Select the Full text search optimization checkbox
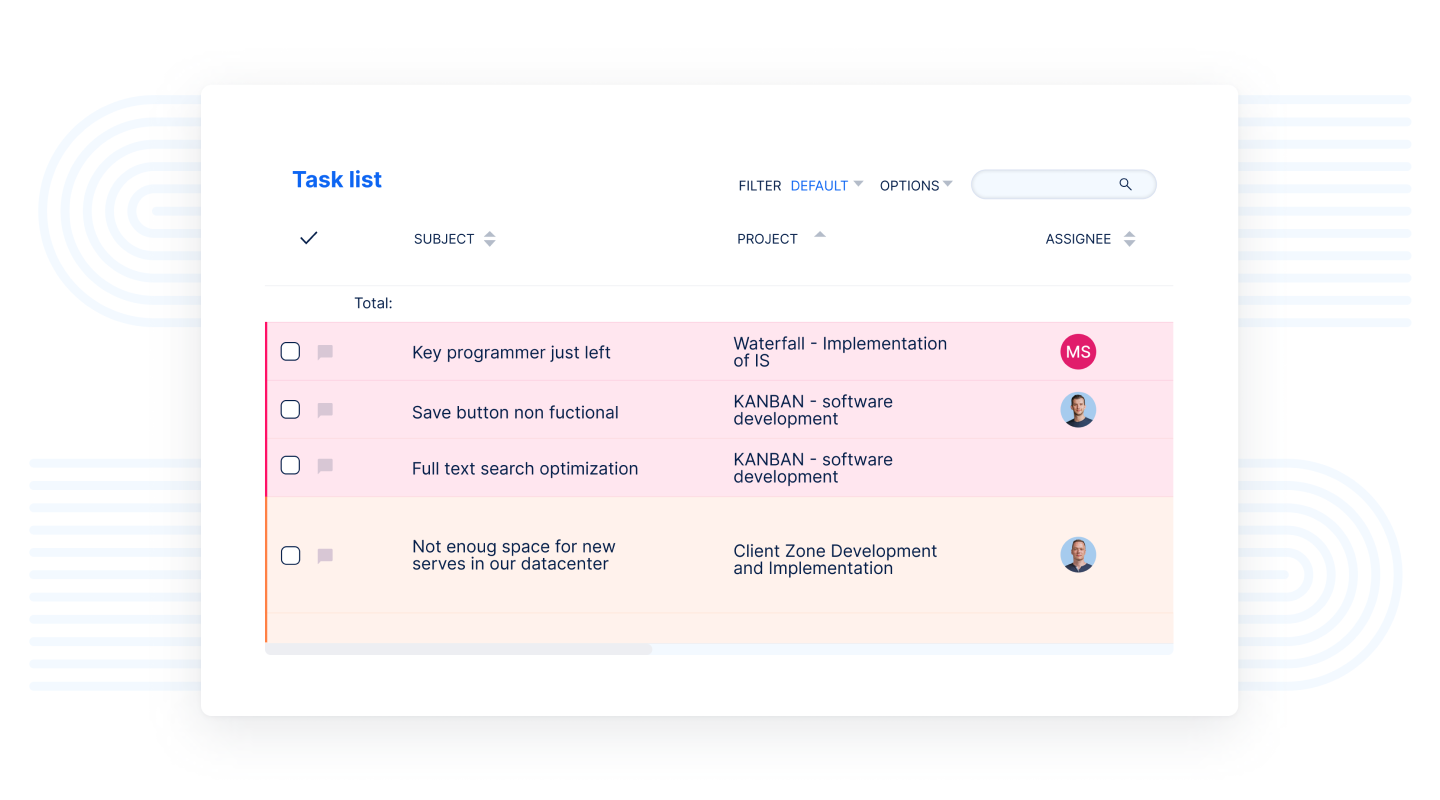 click(290, 466)
